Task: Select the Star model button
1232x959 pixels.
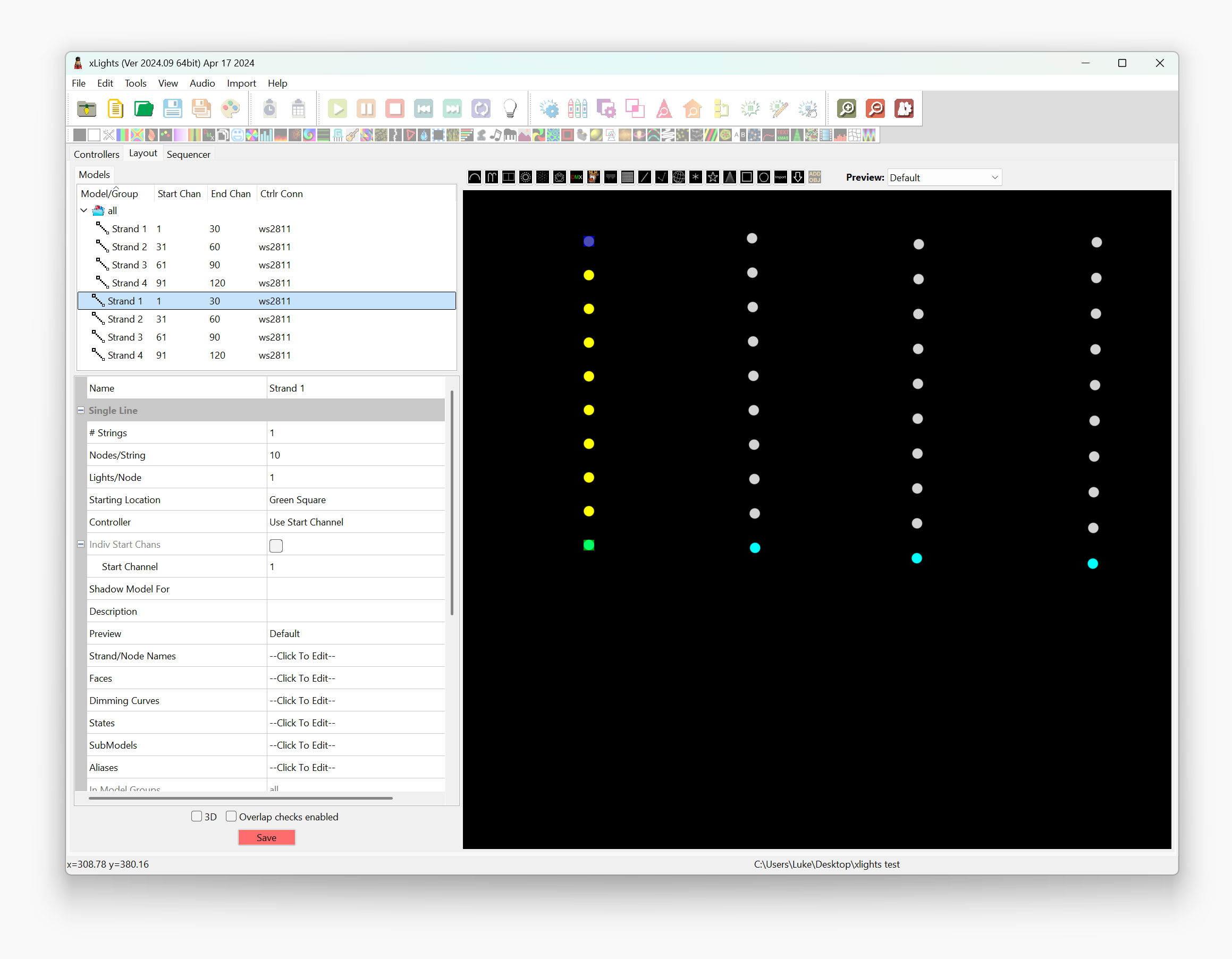Action: [712, 177]
